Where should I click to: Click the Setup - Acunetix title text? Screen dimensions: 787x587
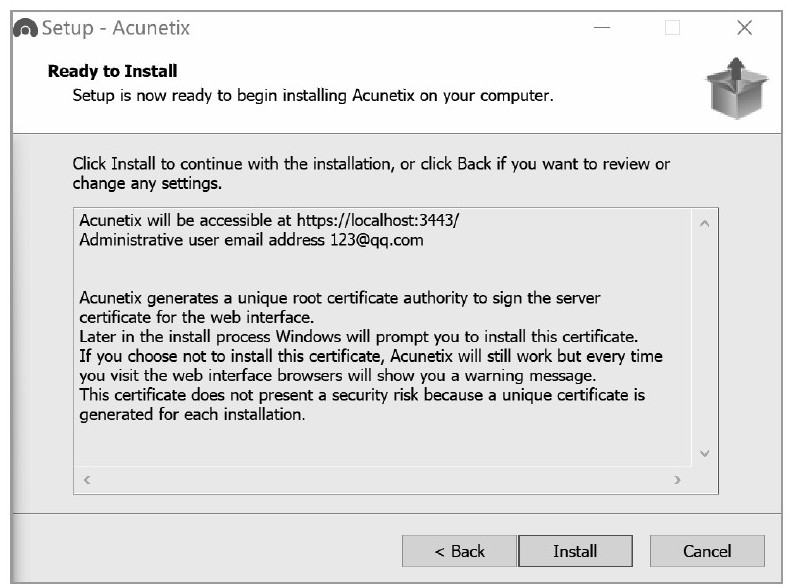point(116,28)
